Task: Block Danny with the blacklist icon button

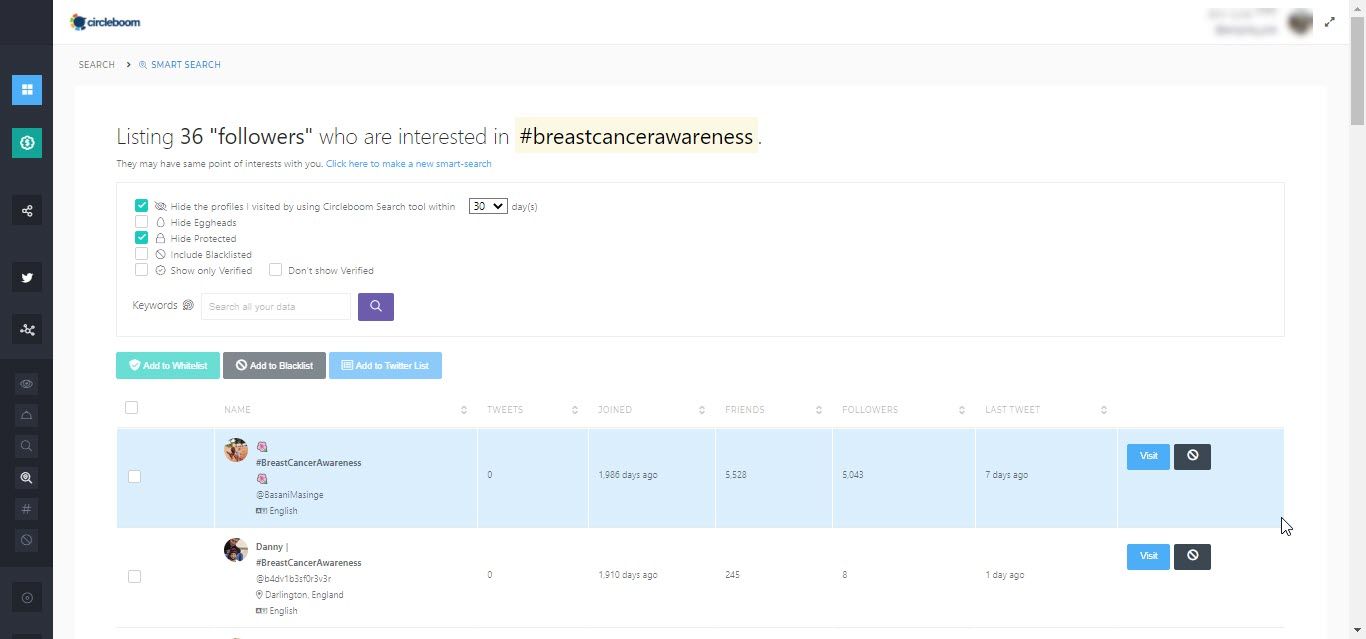Action: point(1192,557)
